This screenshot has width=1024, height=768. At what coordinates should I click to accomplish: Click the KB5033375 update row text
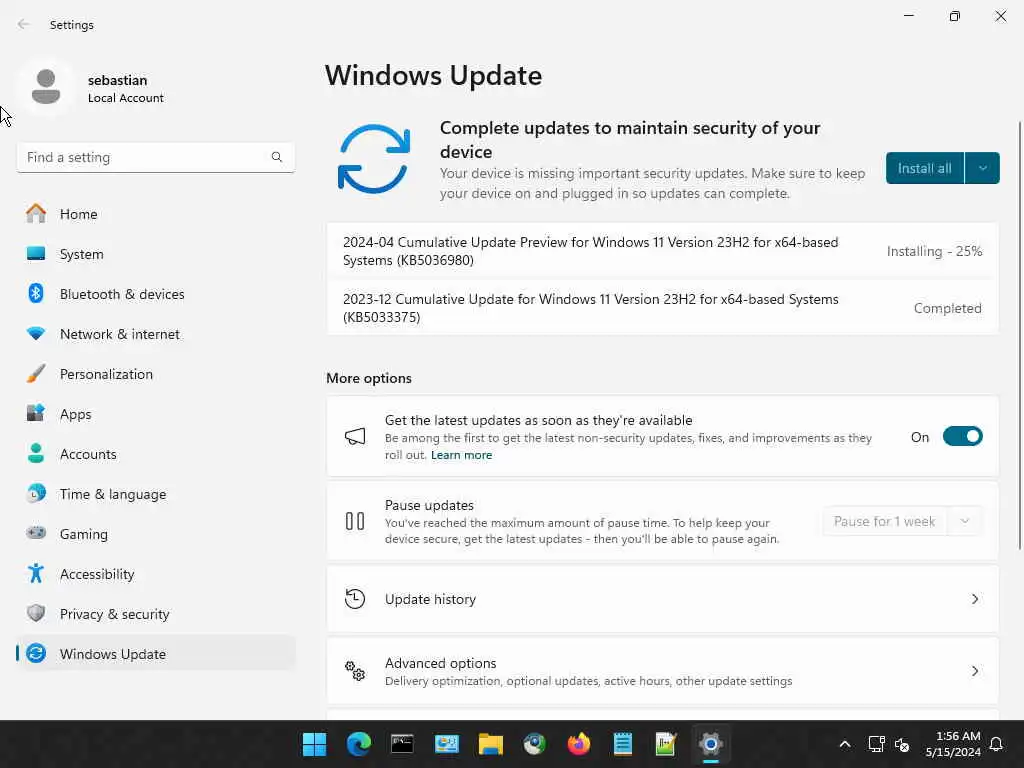[590, 308]
